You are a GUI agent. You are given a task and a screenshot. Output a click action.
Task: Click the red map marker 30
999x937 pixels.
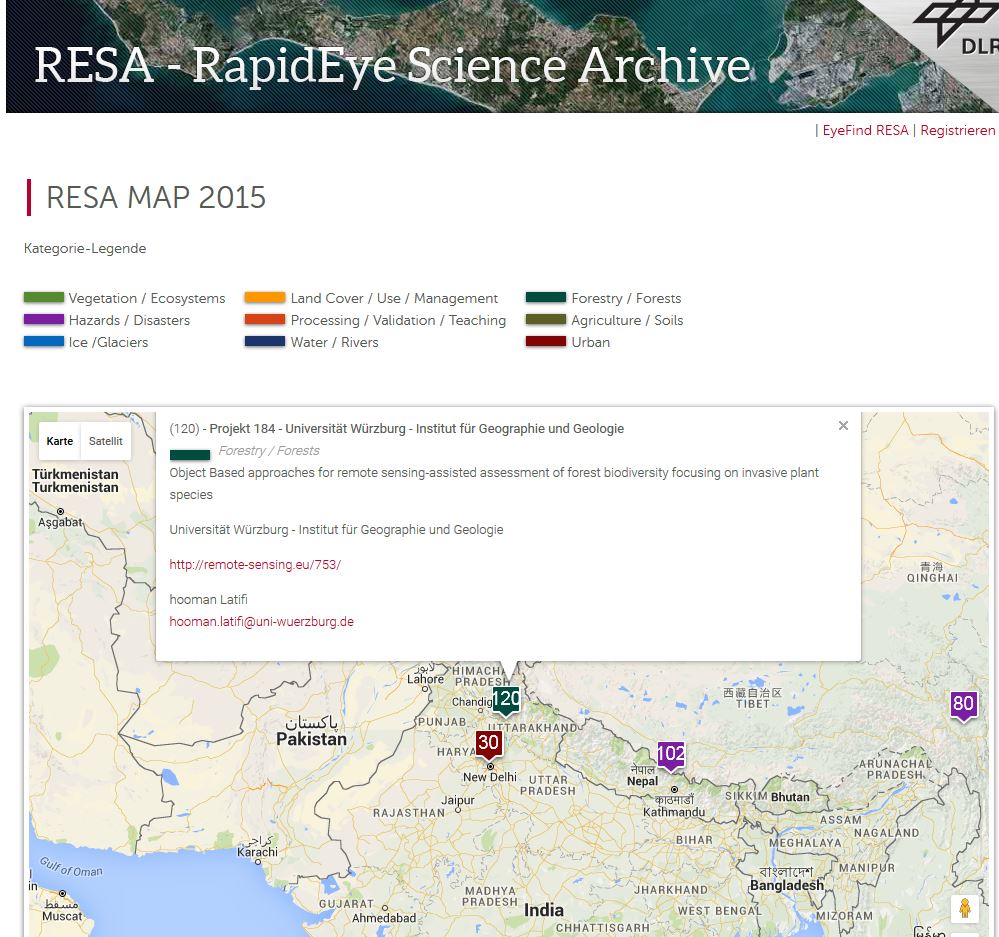pos(489,744)
